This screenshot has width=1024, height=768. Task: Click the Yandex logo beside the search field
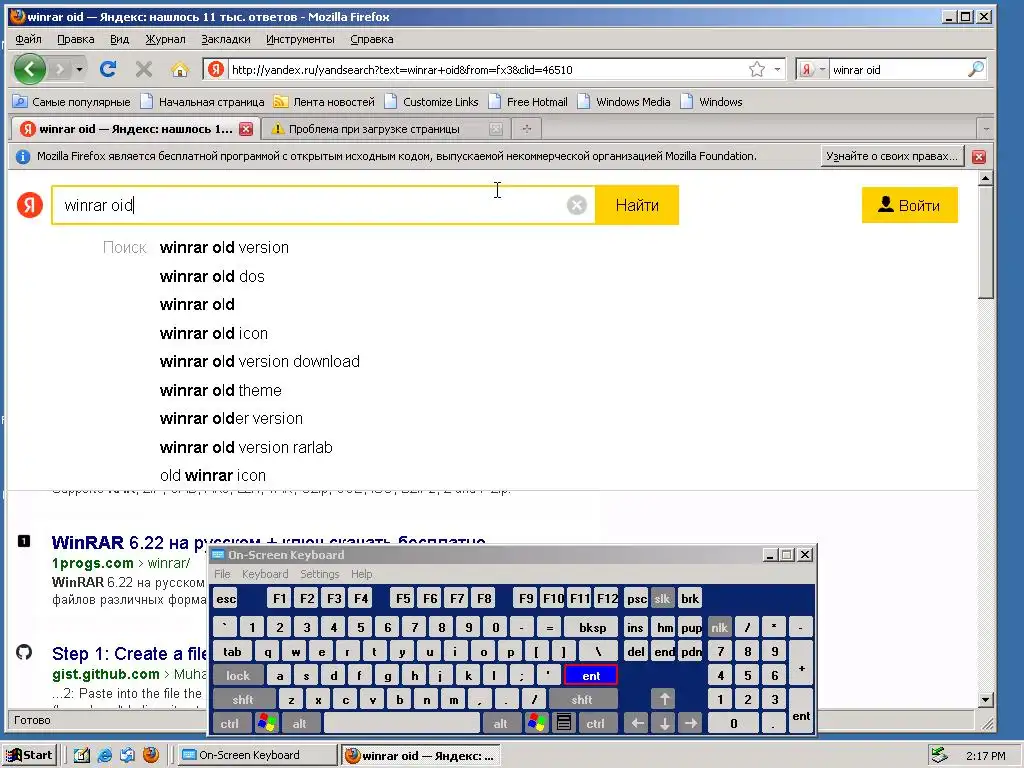[29, 205]
